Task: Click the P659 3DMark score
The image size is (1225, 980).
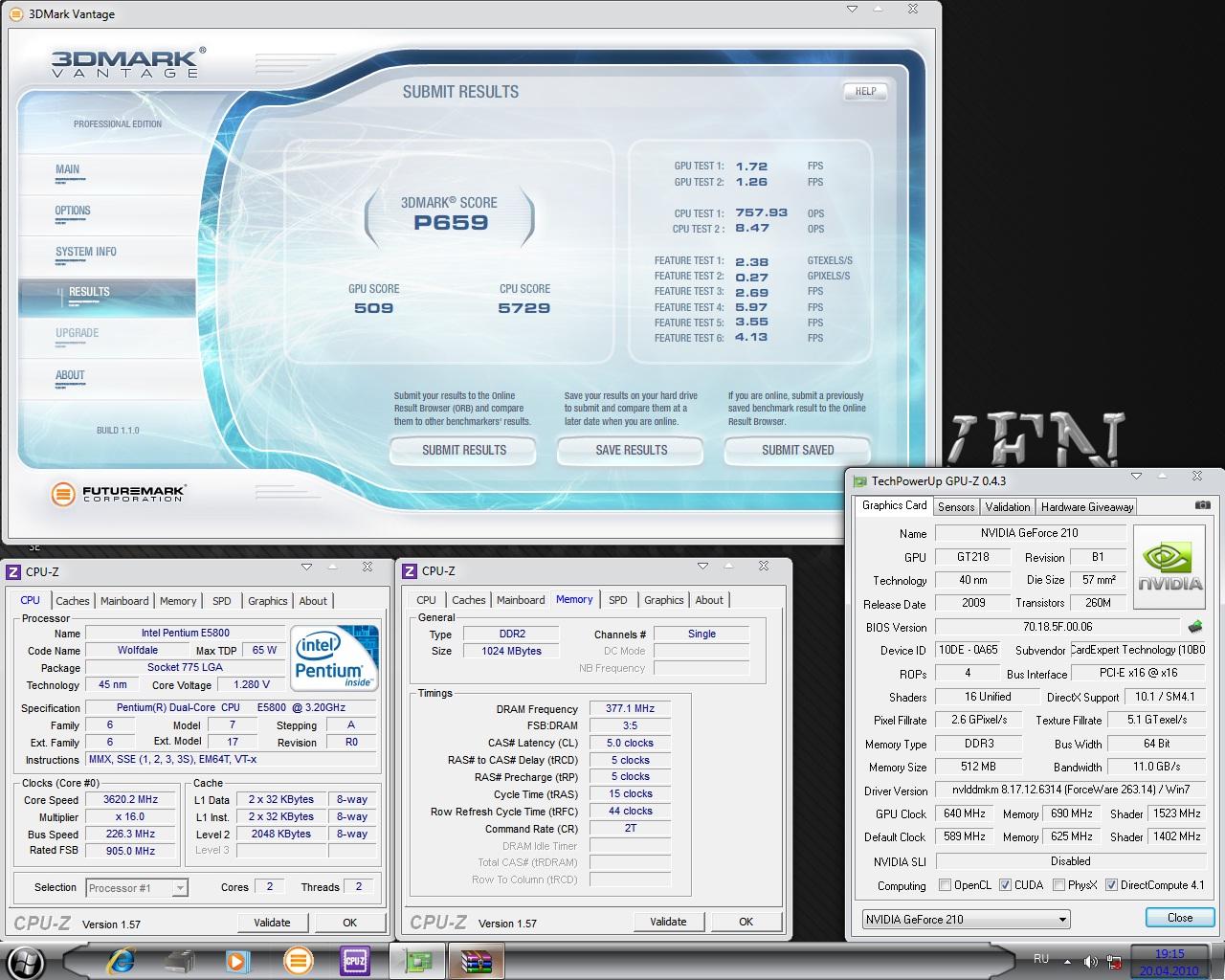Action: click(451, 223)
